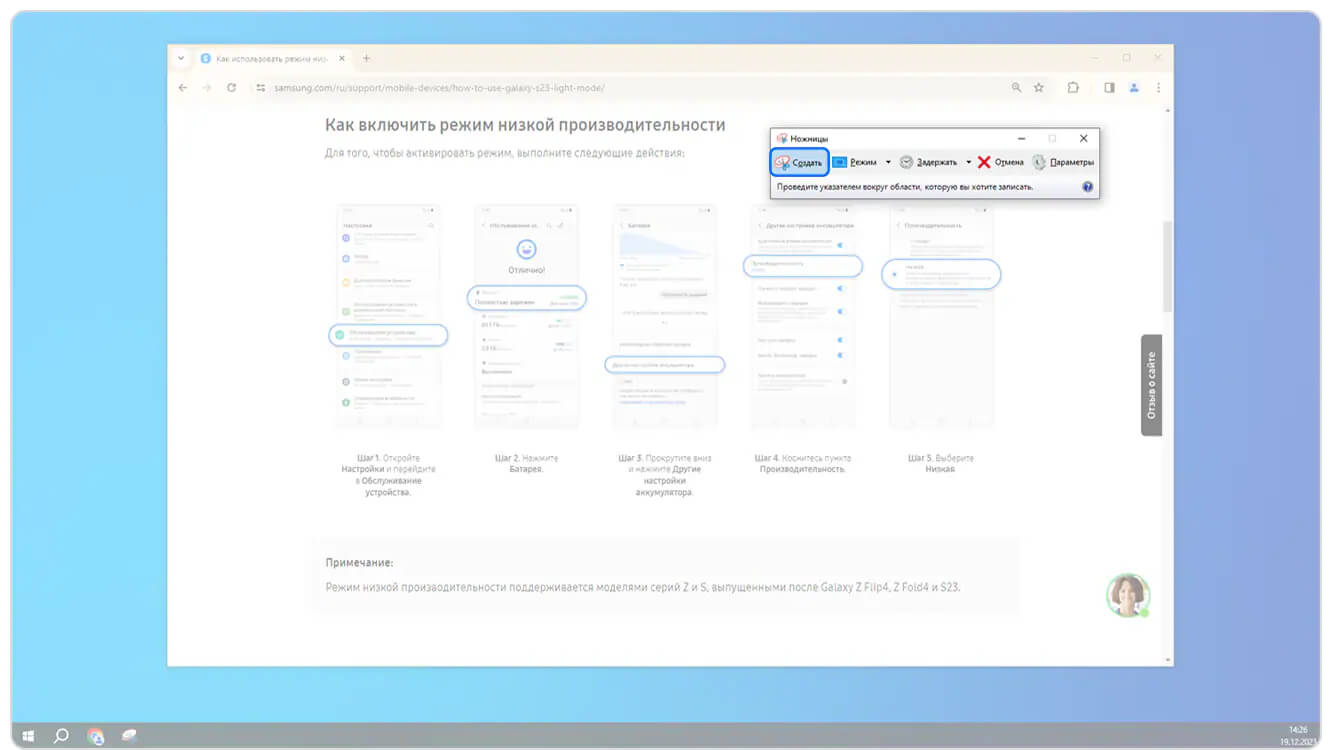Open the Chrome three-dot menu
The image size is (1332, 750).
point(1158,88)
